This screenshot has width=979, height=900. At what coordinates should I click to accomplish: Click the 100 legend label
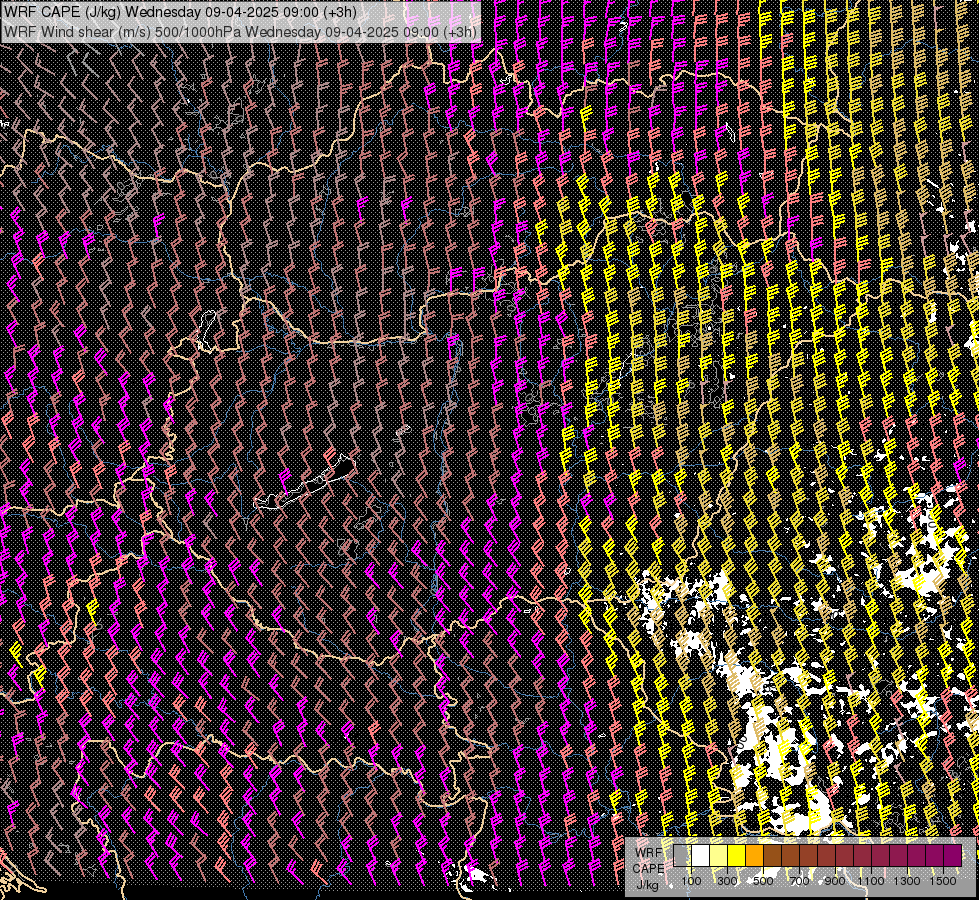tap(691, 881)
